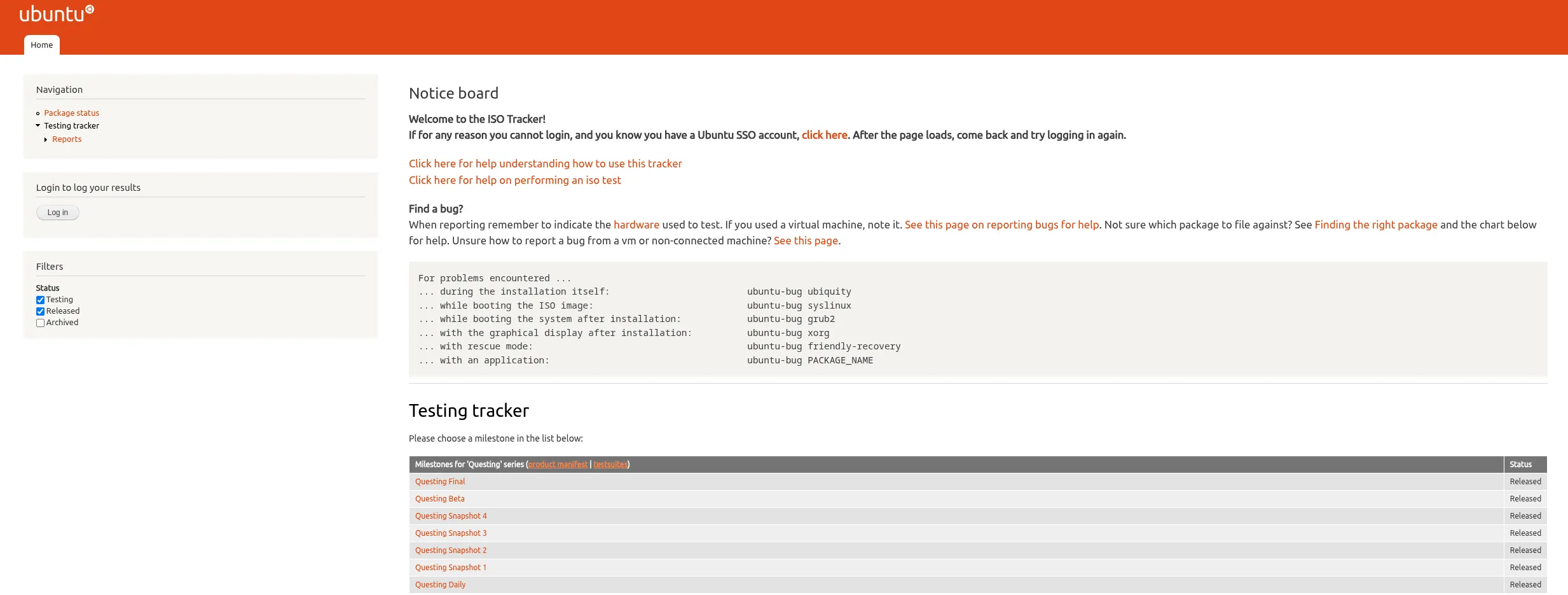Viewport: 1568px width, 595px height.
Task: Select the Questing Snapshot 3 milestone
Action: point(451,533)
